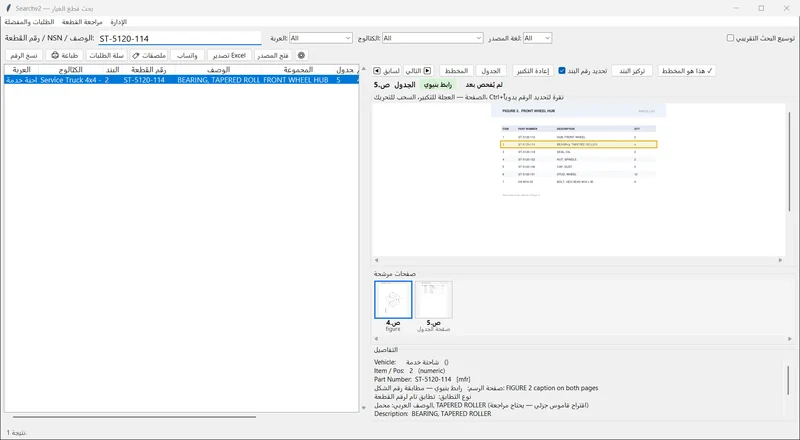Sort by the المجموعة group column header
Viewport: 800px width, 440px height.
click(297, 69)
